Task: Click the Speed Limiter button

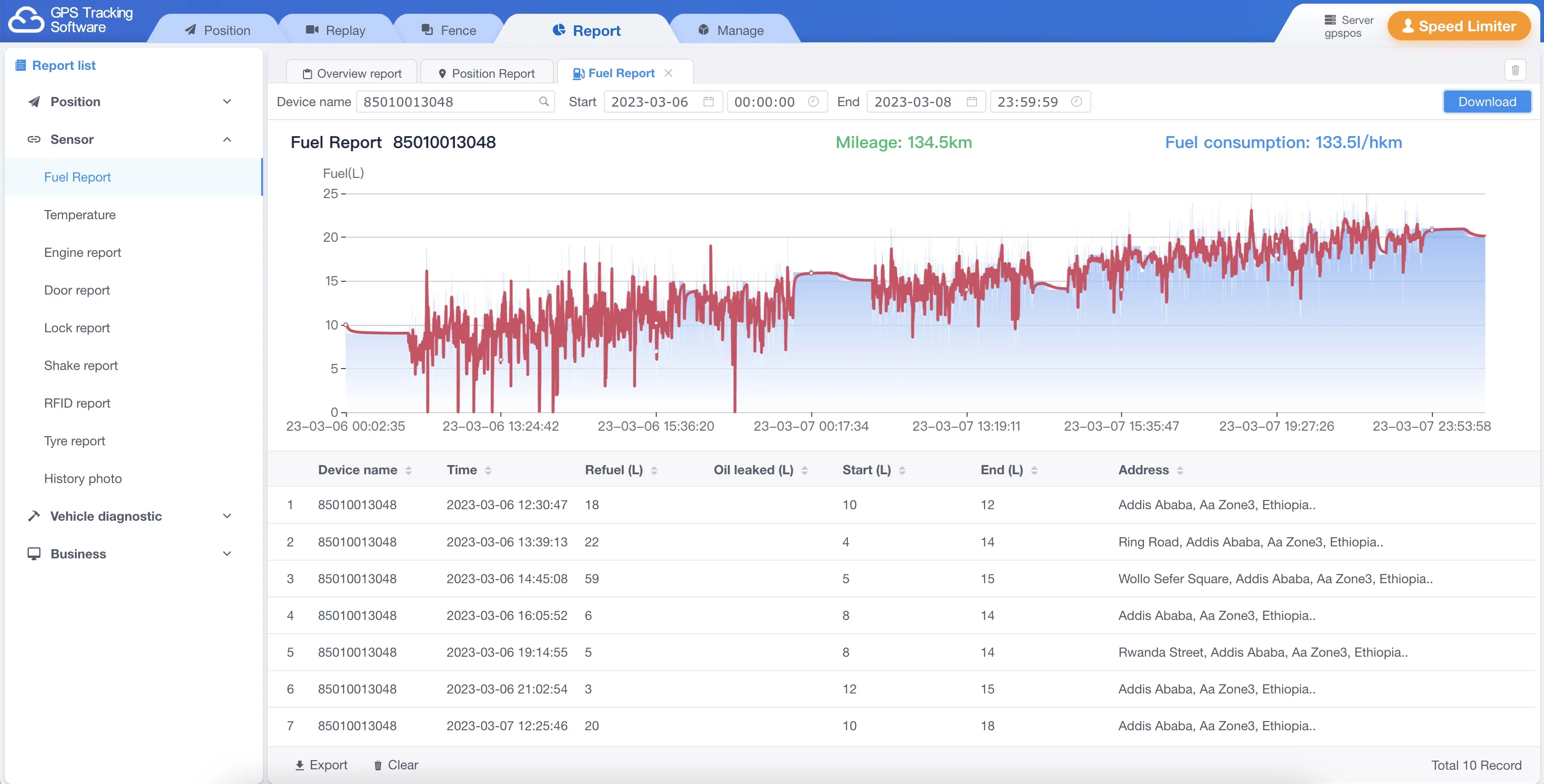Action: 1458,26
